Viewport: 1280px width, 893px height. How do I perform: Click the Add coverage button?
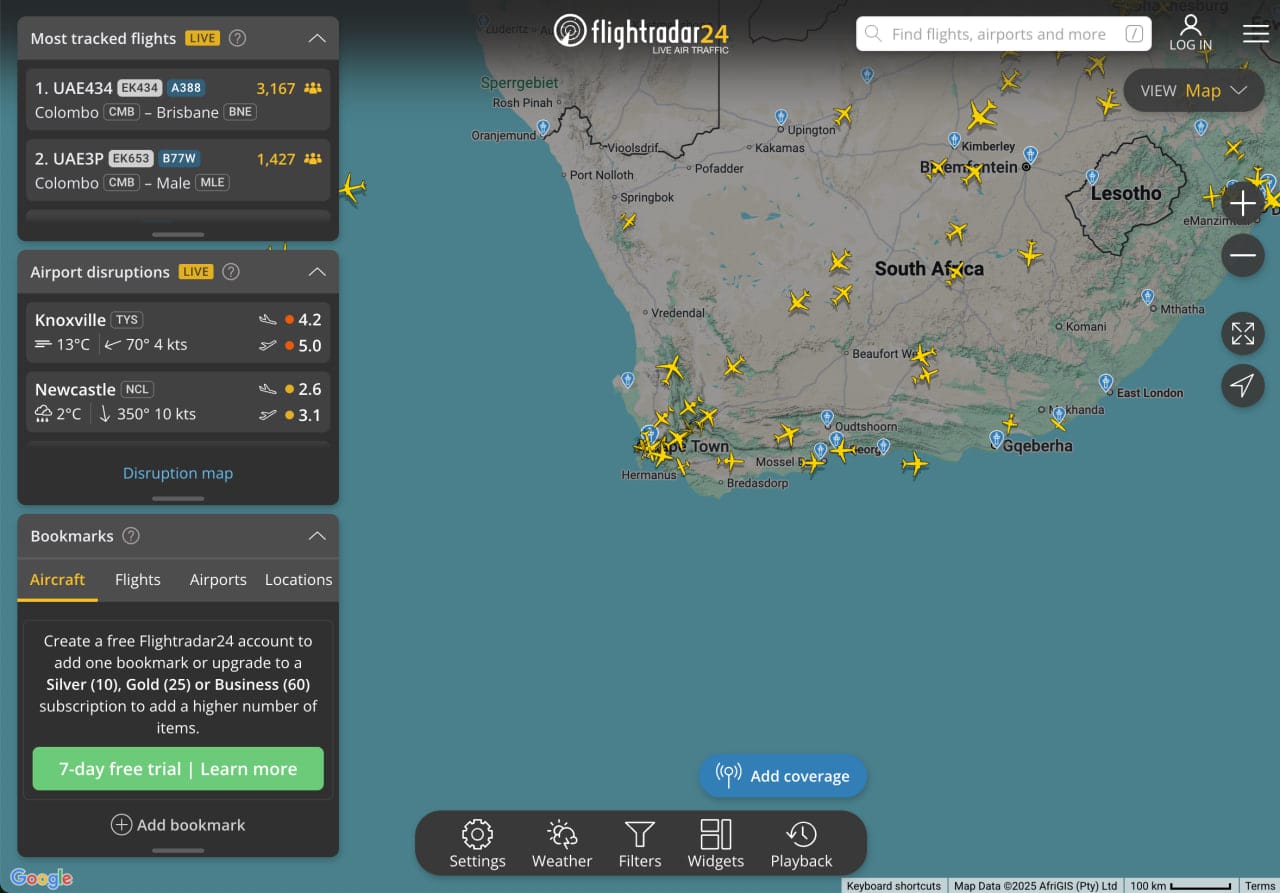click(x=783, y=776)
